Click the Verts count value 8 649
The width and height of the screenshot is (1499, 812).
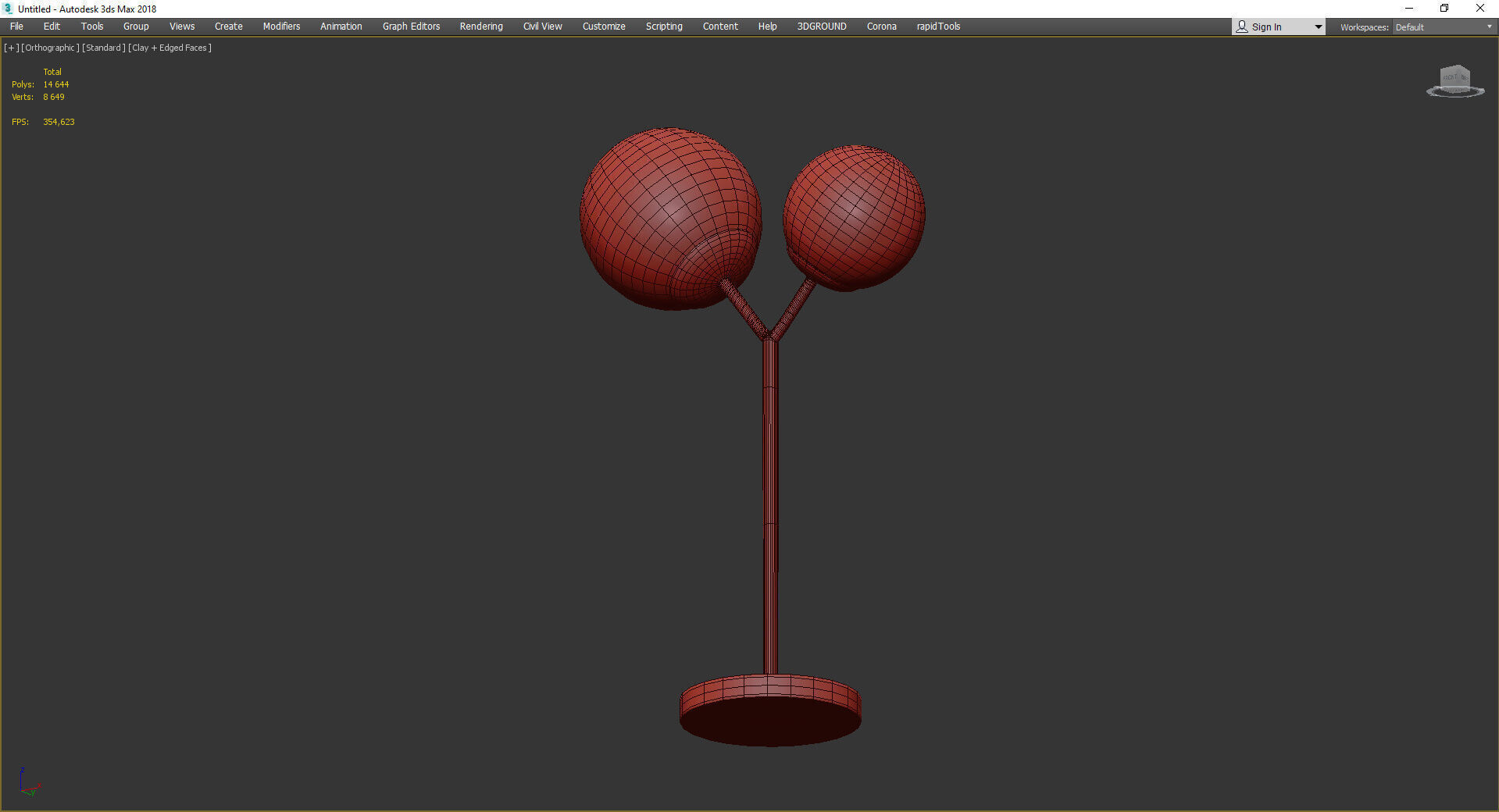pyautogui.click(x=54, y=97)
